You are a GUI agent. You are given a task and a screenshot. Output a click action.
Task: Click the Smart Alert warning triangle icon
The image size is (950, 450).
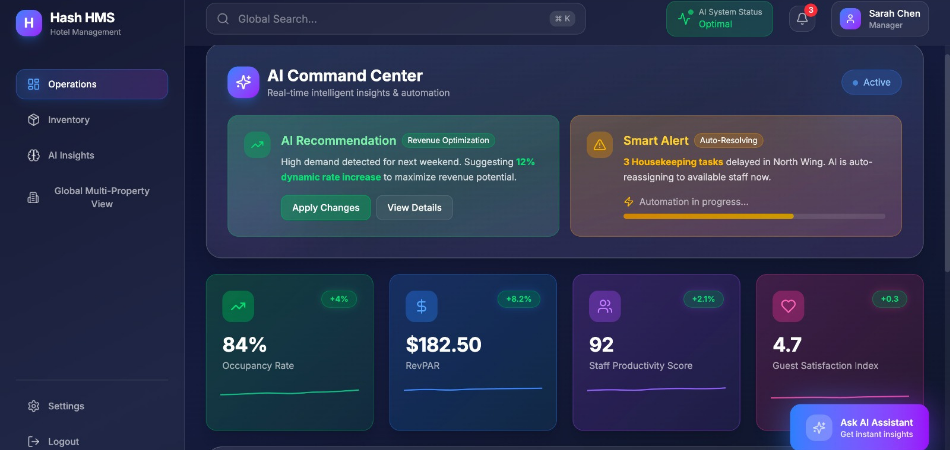coord(600,145)
